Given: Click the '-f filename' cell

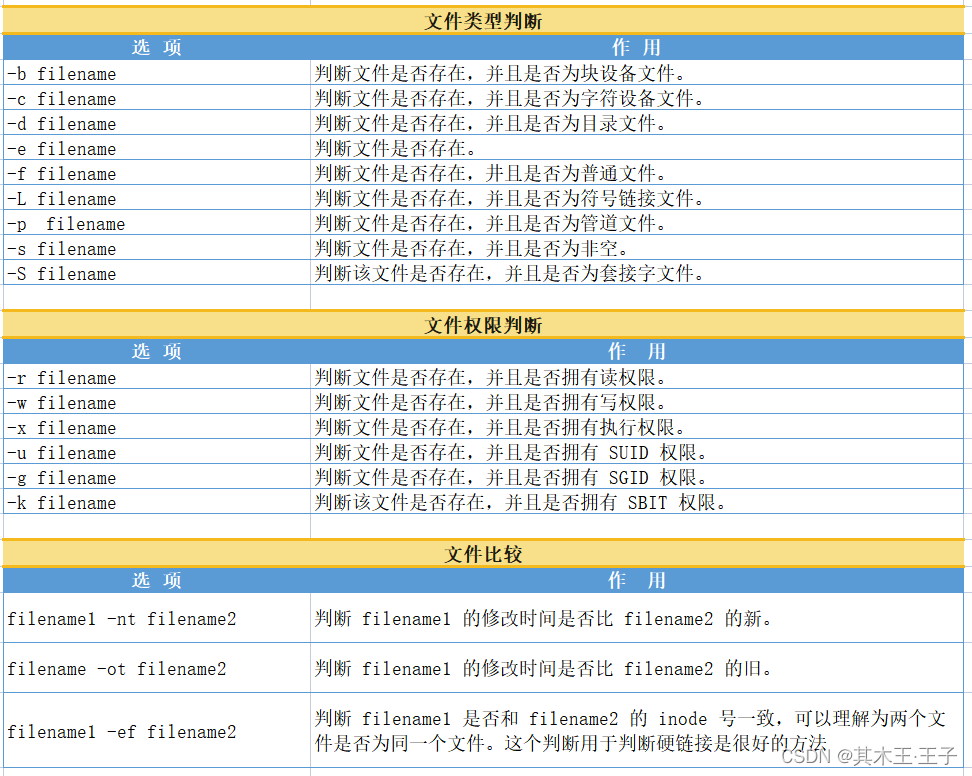Looking at the screenshot, I should coord(157,173).
